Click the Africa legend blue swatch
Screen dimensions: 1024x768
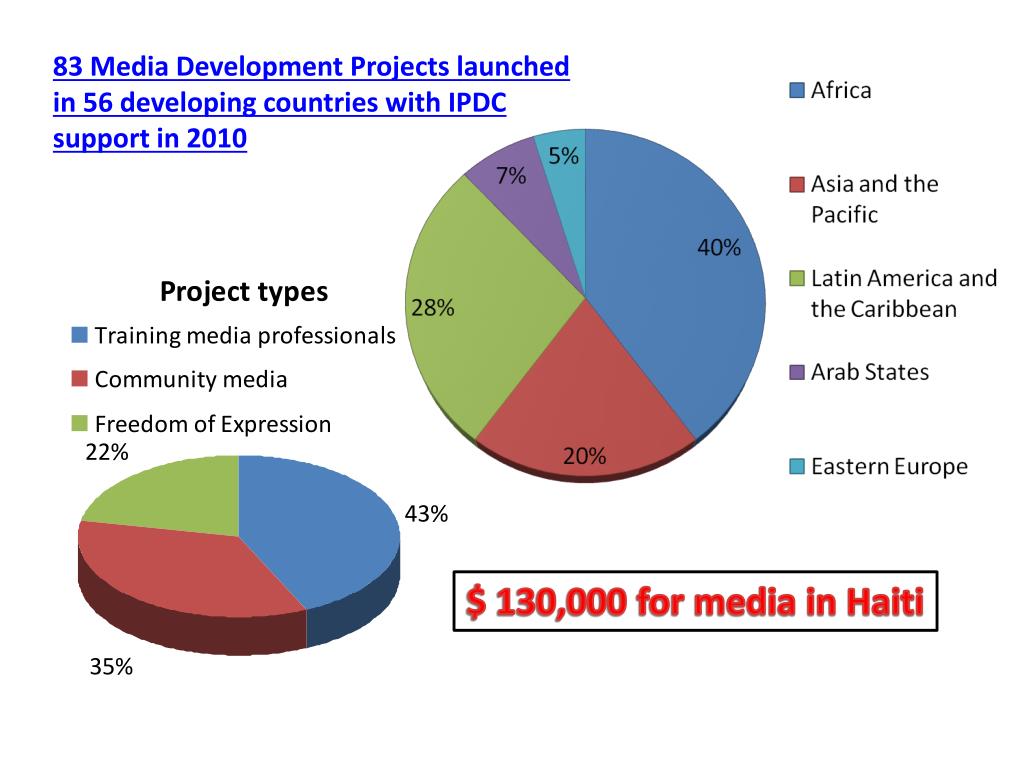(797, 90)
